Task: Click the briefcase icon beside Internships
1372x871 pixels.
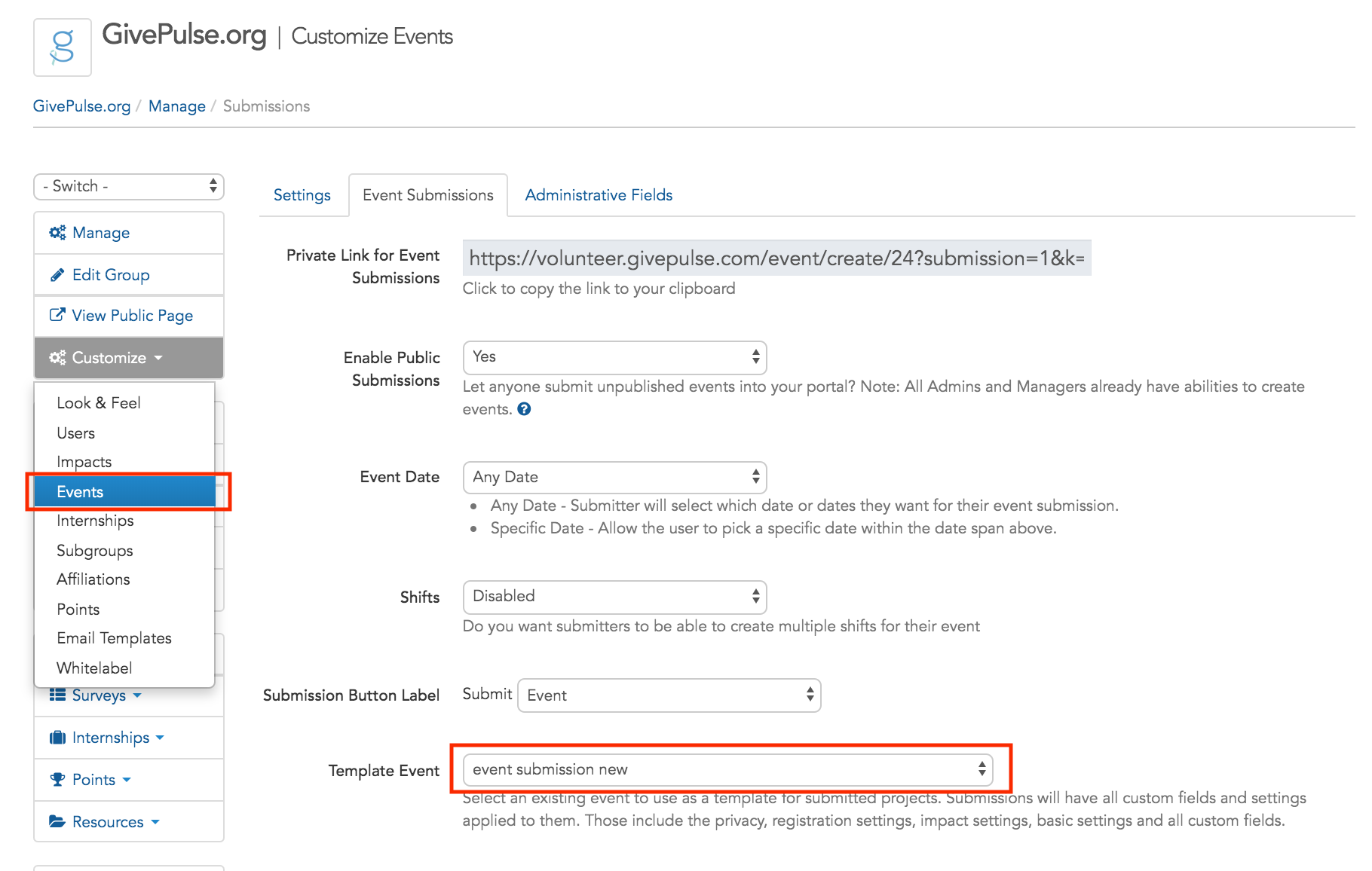Action: 57,738
